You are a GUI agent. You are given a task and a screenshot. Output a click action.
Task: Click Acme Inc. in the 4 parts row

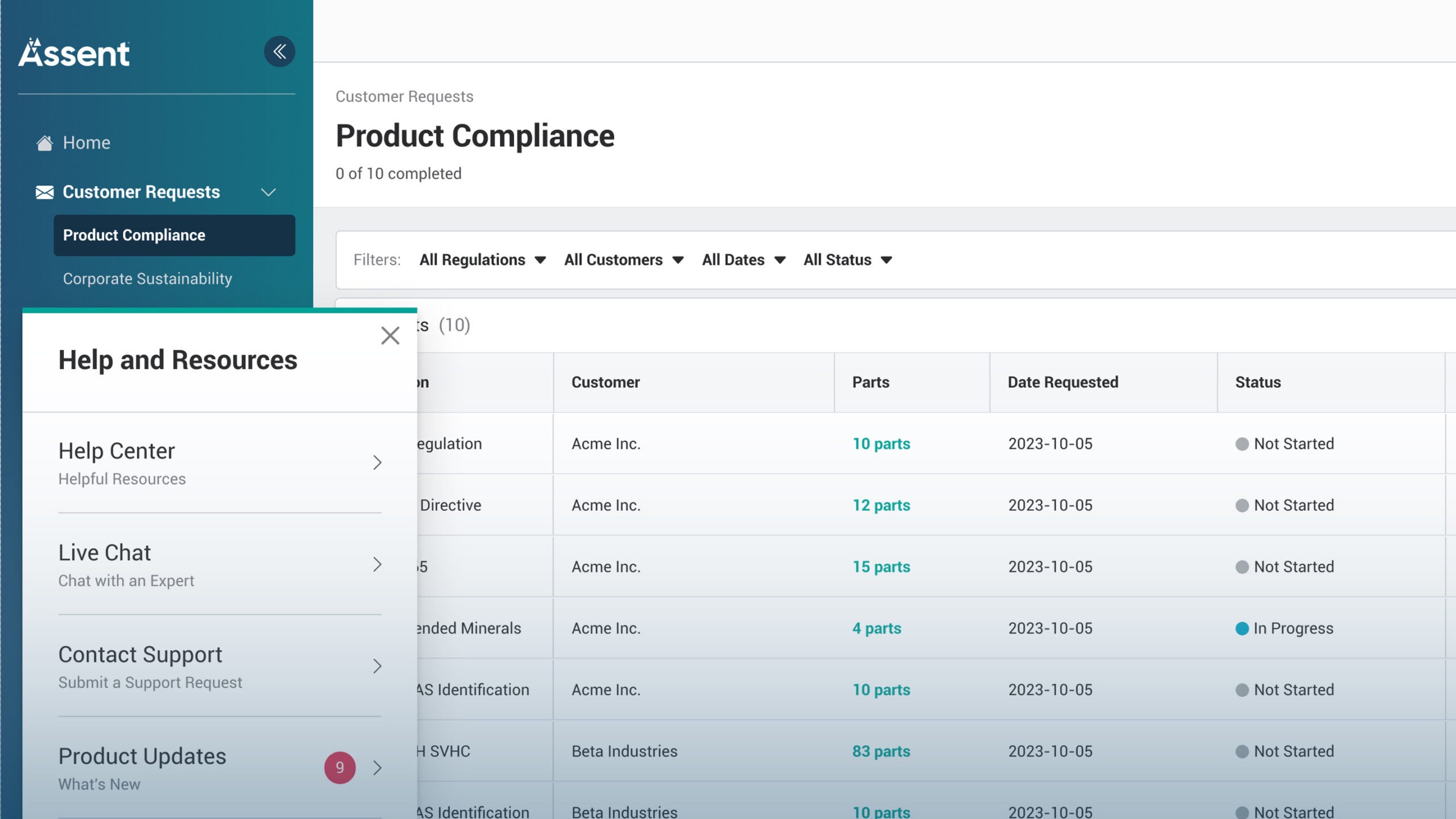606,628
